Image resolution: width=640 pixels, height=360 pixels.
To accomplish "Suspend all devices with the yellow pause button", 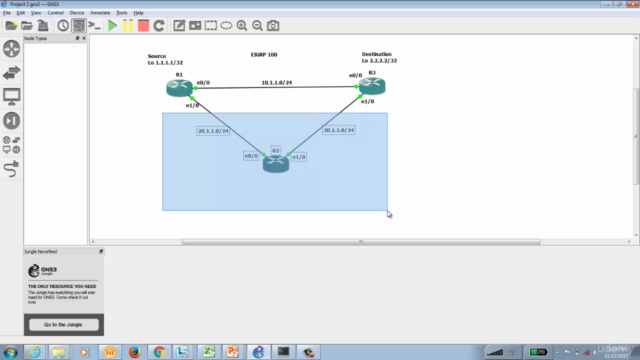I will click(128, 26).
